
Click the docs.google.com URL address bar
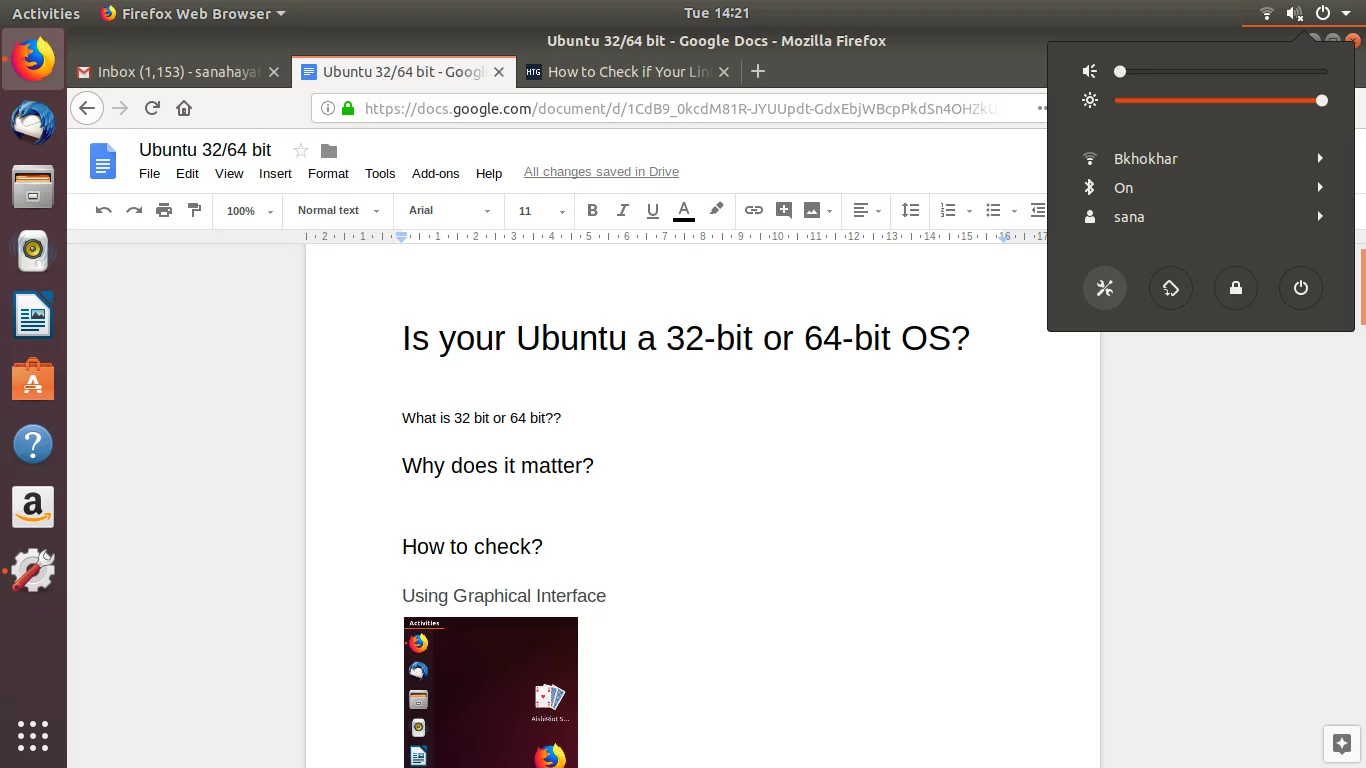pyautogui.click(x=680, y=108)
